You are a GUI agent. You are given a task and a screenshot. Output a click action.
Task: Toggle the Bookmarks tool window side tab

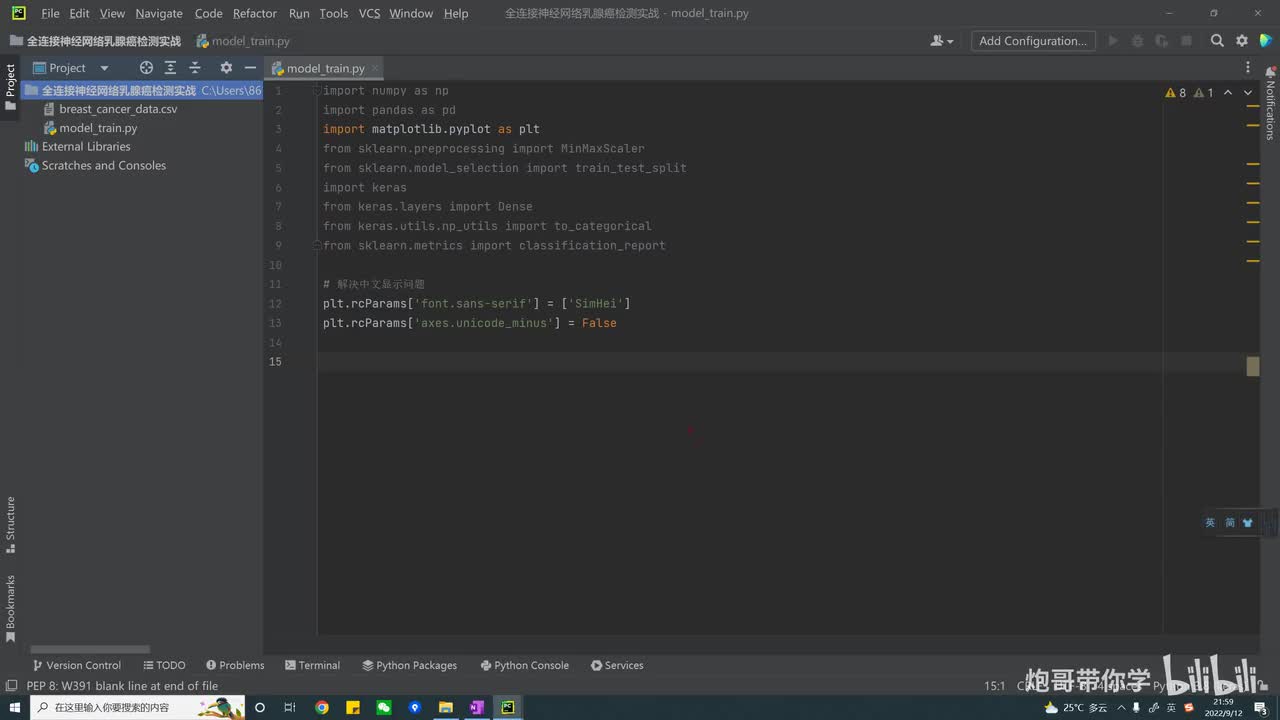tap(11, 608)
